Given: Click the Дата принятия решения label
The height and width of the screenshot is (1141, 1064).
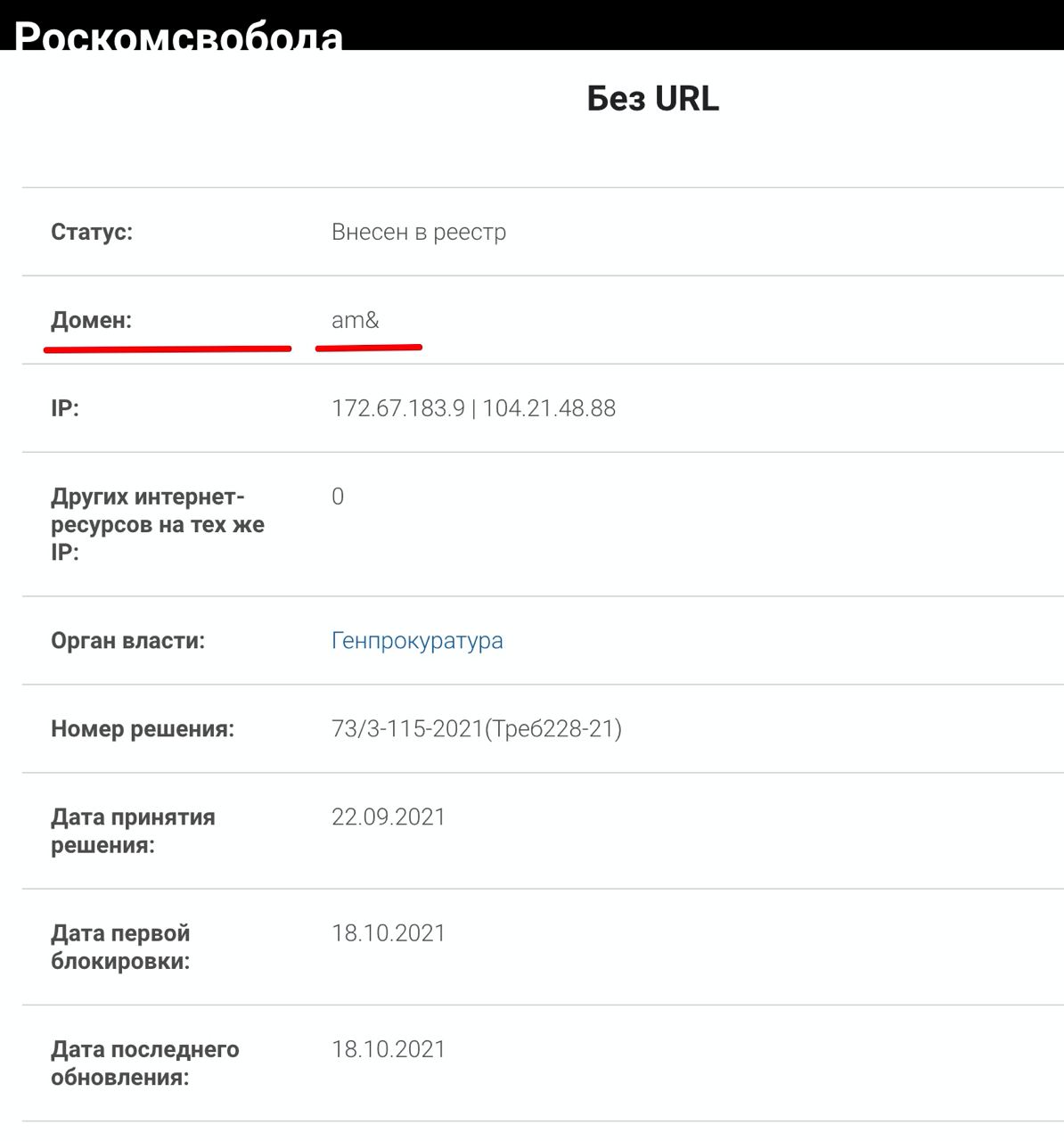Looking at the screenshot, I should [x=133, y=831].
